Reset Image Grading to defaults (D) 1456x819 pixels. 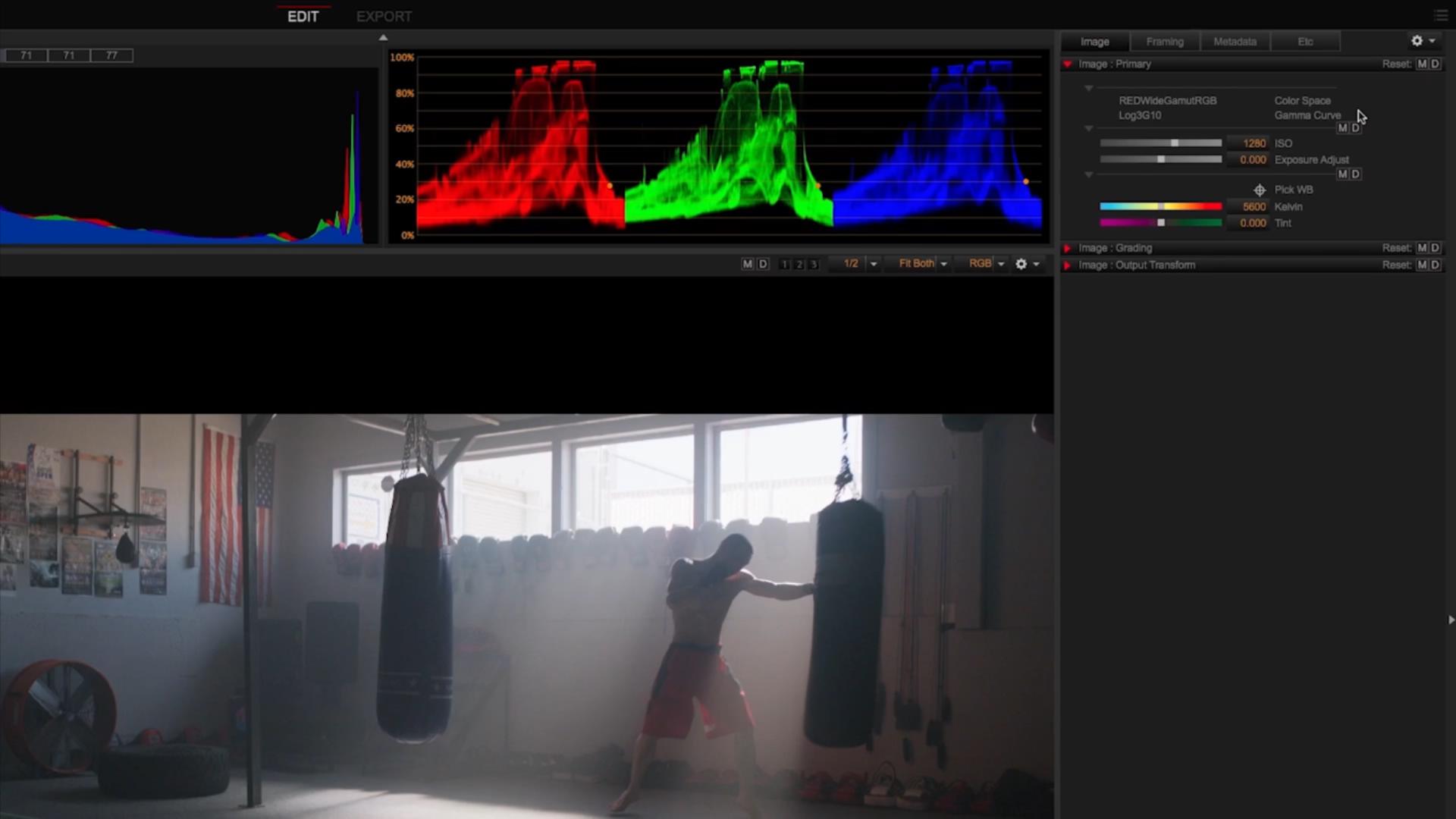1435,248
